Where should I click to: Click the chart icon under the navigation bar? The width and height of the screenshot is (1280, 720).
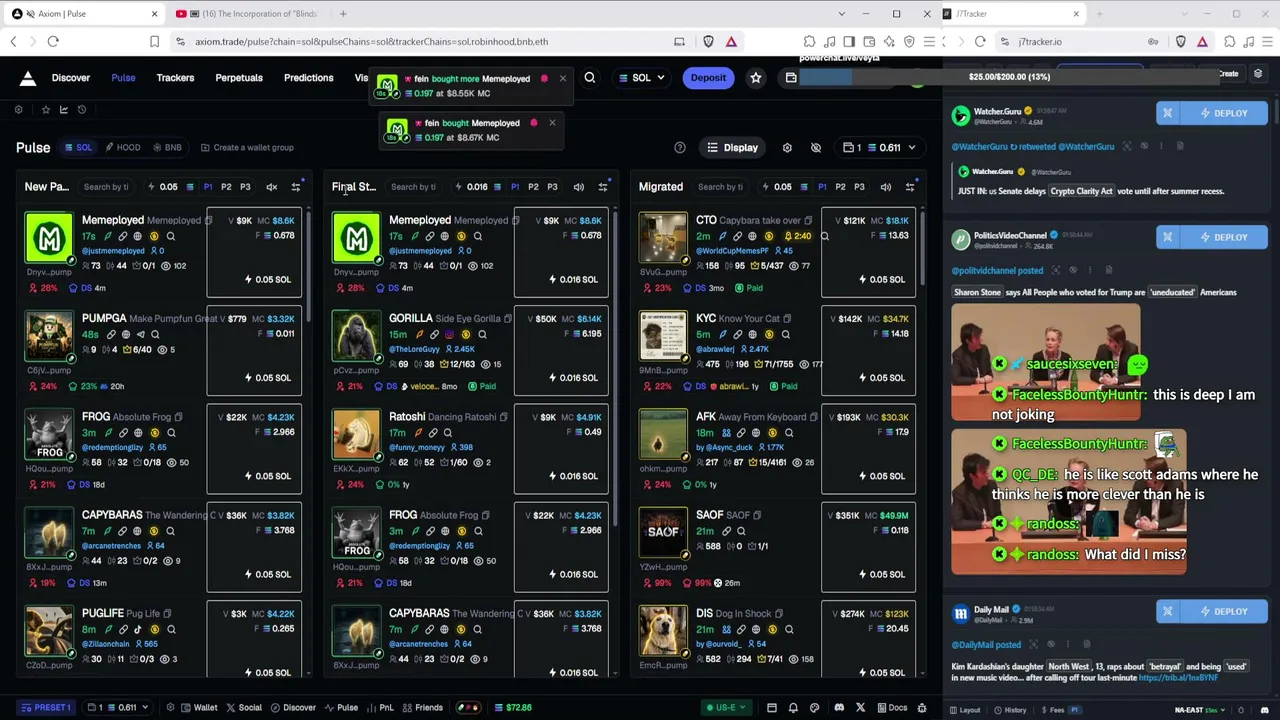[64, 110]
